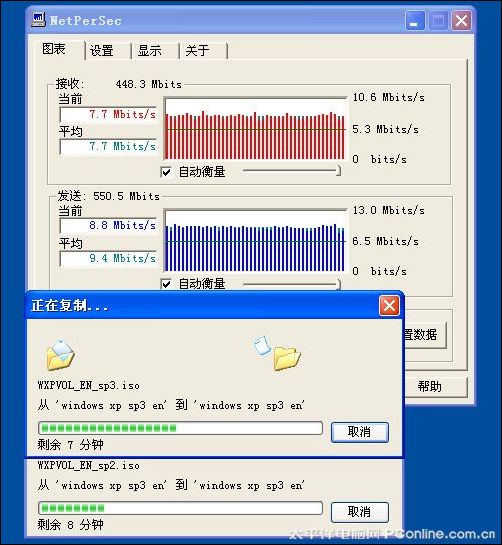Image resolution: width=502 pixels, height=545 pixels.
Task: Cancel the WXPVOL_EN_sp2.iso copy
Action: (359, 512)
